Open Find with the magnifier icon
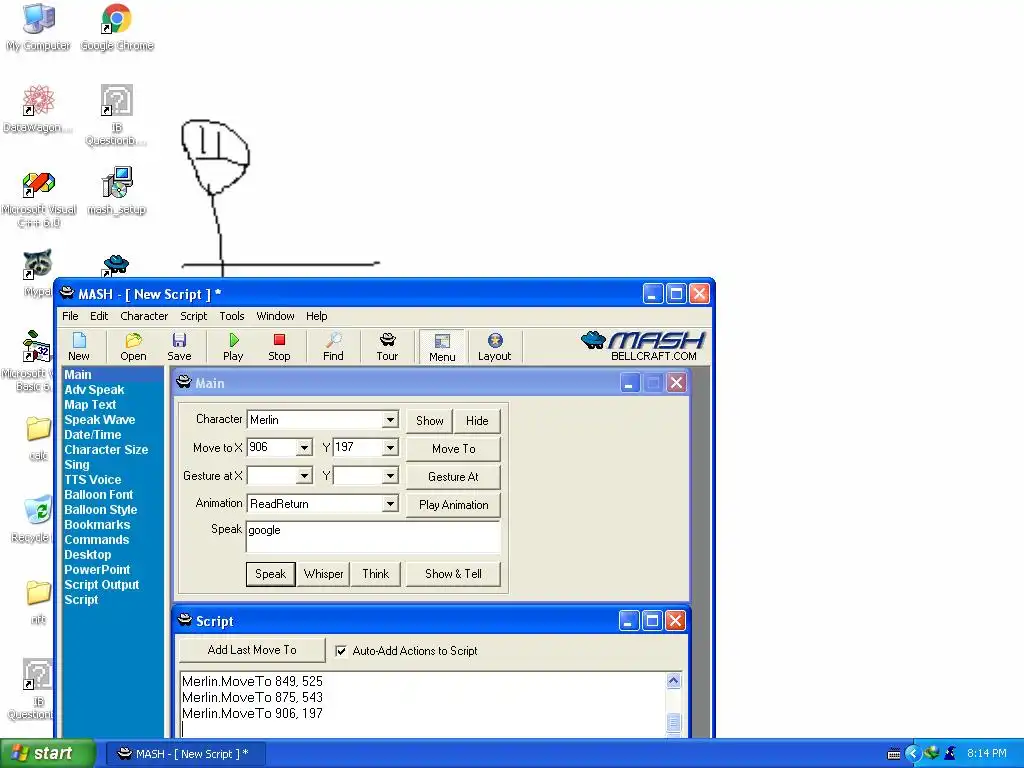Viewport: 1024px width, 768px height. pyautogui.click(x=333, y=346)
